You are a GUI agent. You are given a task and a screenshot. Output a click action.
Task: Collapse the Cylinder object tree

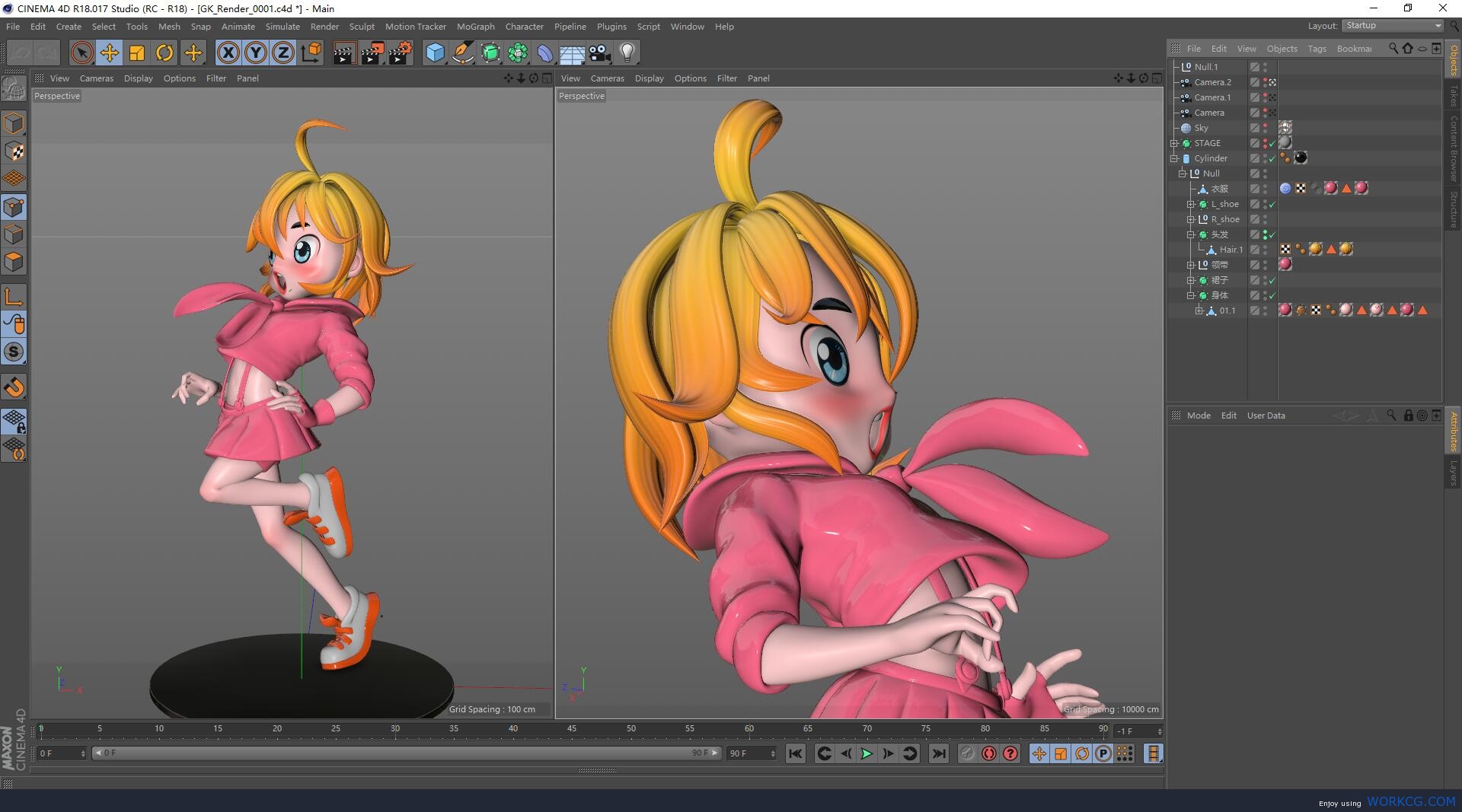(1174, 158)
